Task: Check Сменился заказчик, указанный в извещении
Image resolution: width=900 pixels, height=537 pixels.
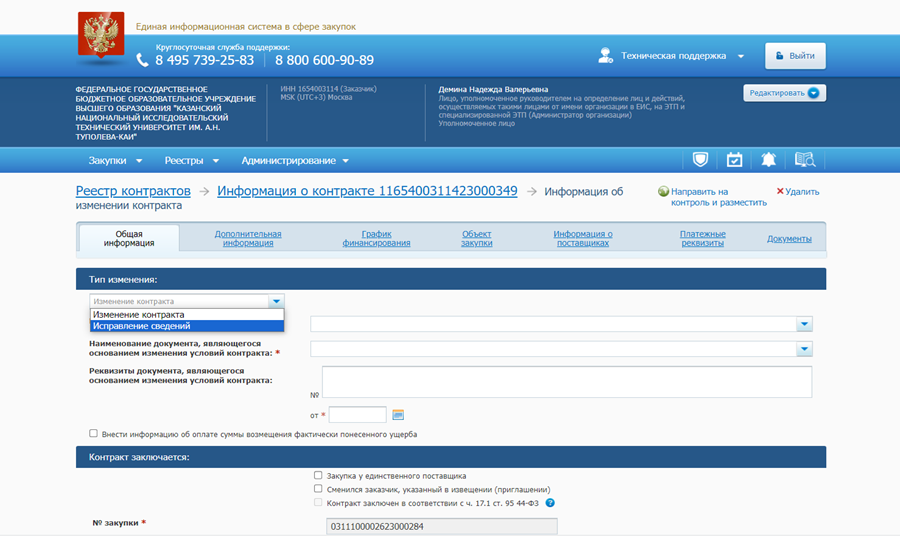Action: [x=318, y=489]
